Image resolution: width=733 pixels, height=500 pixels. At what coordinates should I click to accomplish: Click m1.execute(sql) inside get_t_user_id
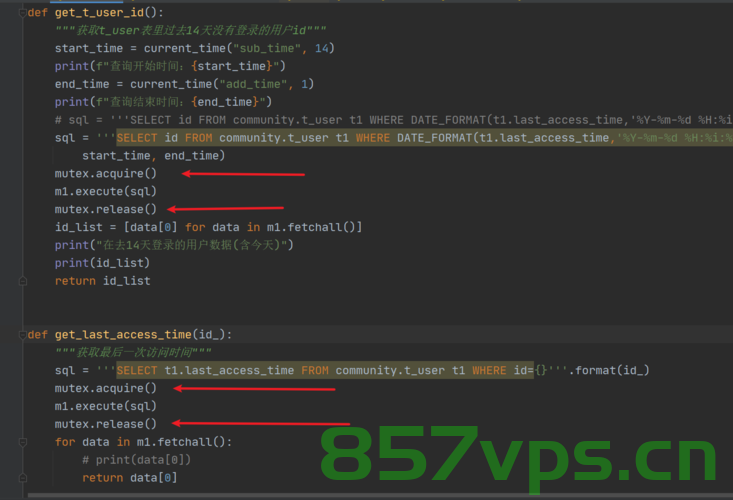point(106,192)
